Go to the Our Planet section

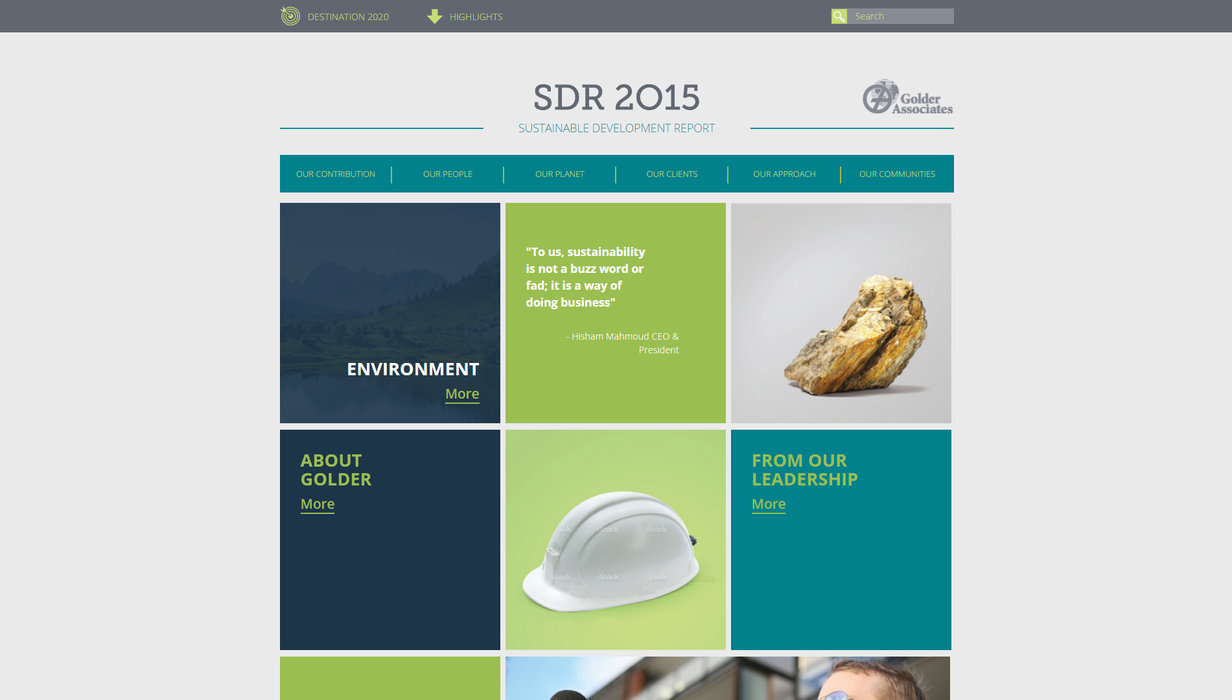pyautogui.click(x=559, y=174)
